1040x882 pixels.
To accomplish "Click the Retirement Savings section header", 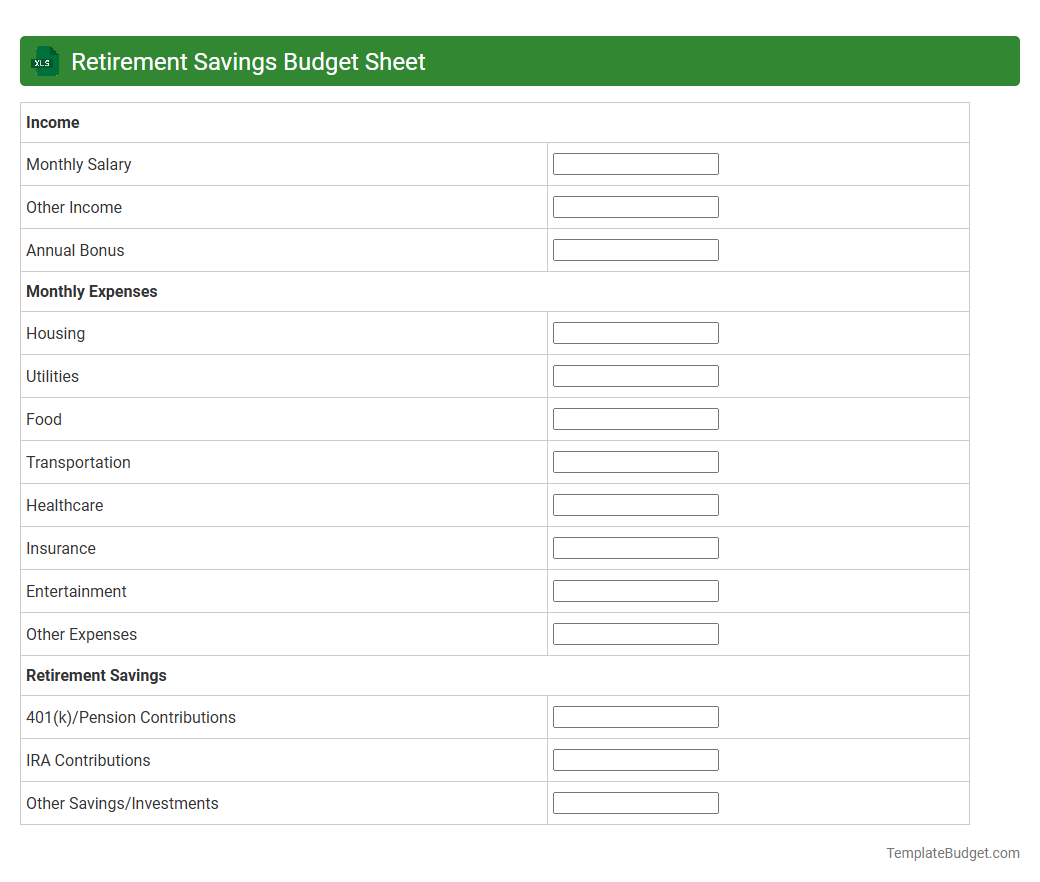I will [96, 675].
